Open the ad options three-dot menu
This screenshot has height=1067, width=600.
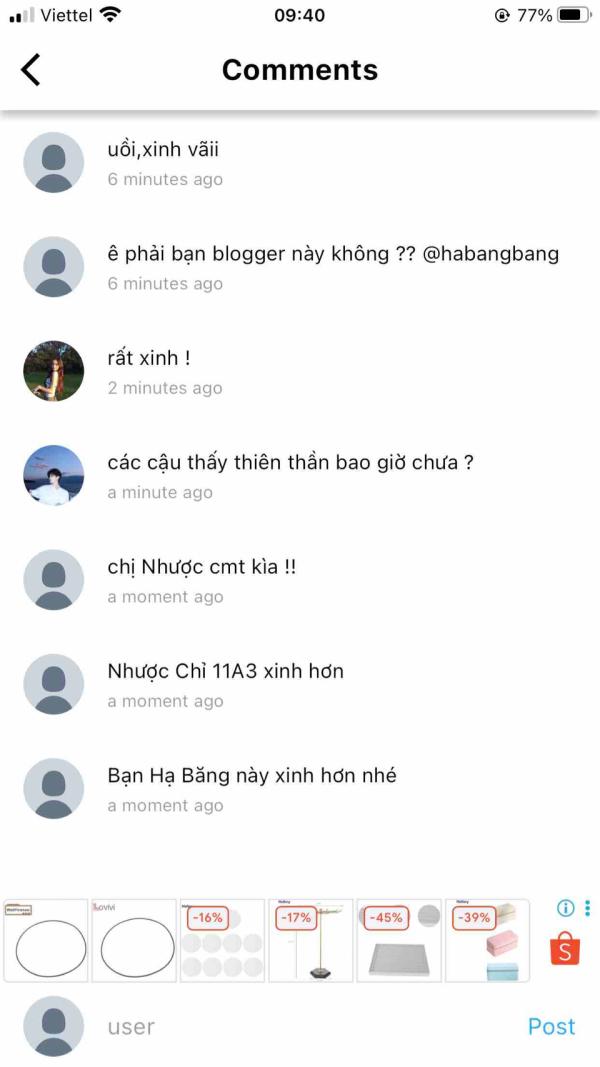587,908
